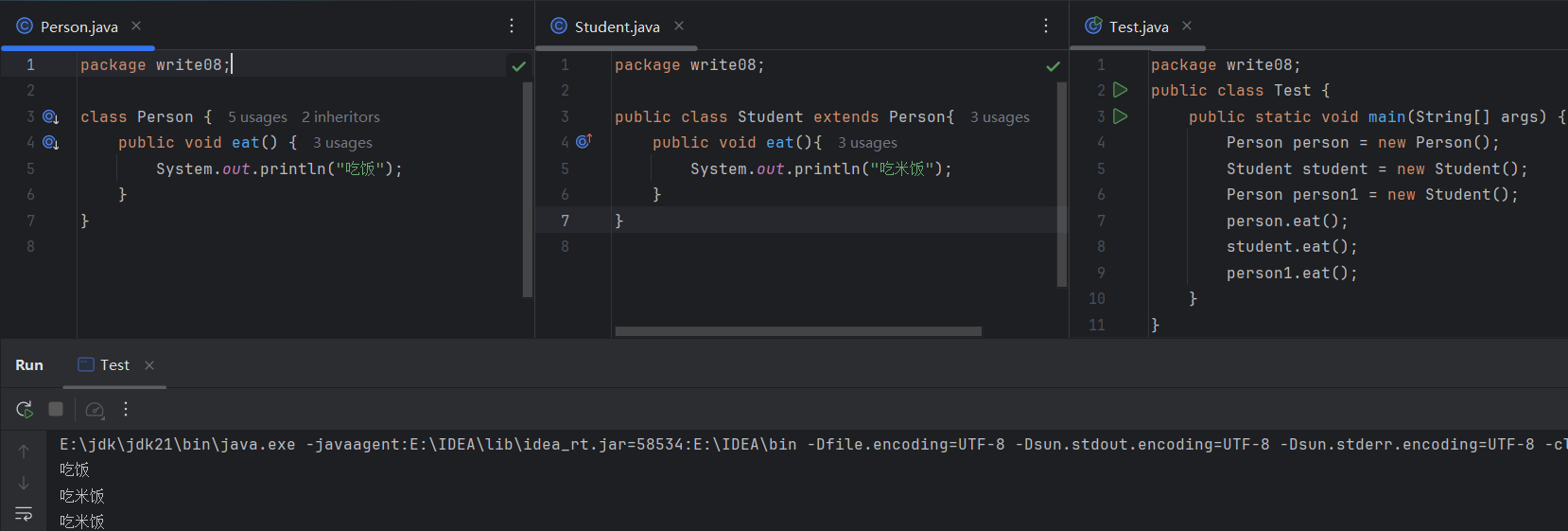
Task: Click the profiler rerun icon in Run toolbar
Action: [95, 410]
